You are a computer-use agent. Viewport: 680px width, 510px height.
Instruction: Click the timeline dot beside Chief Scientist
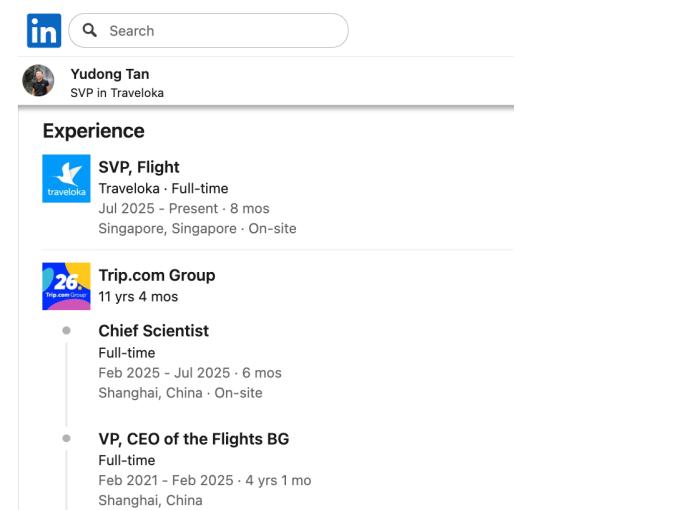tap(66, 330)
